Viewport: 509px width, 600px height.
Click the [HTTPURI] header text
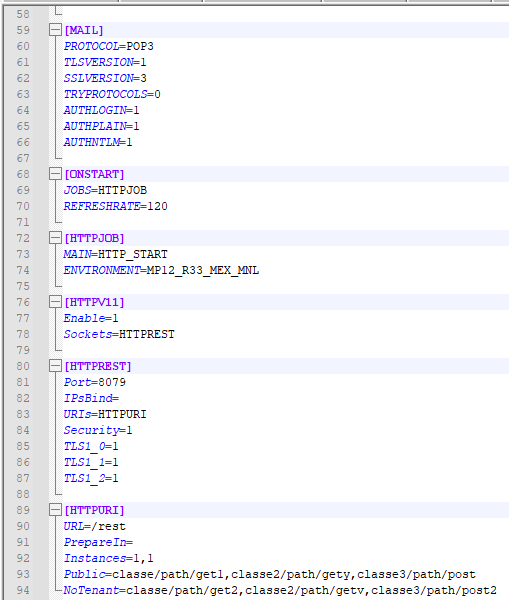point(94,510)
